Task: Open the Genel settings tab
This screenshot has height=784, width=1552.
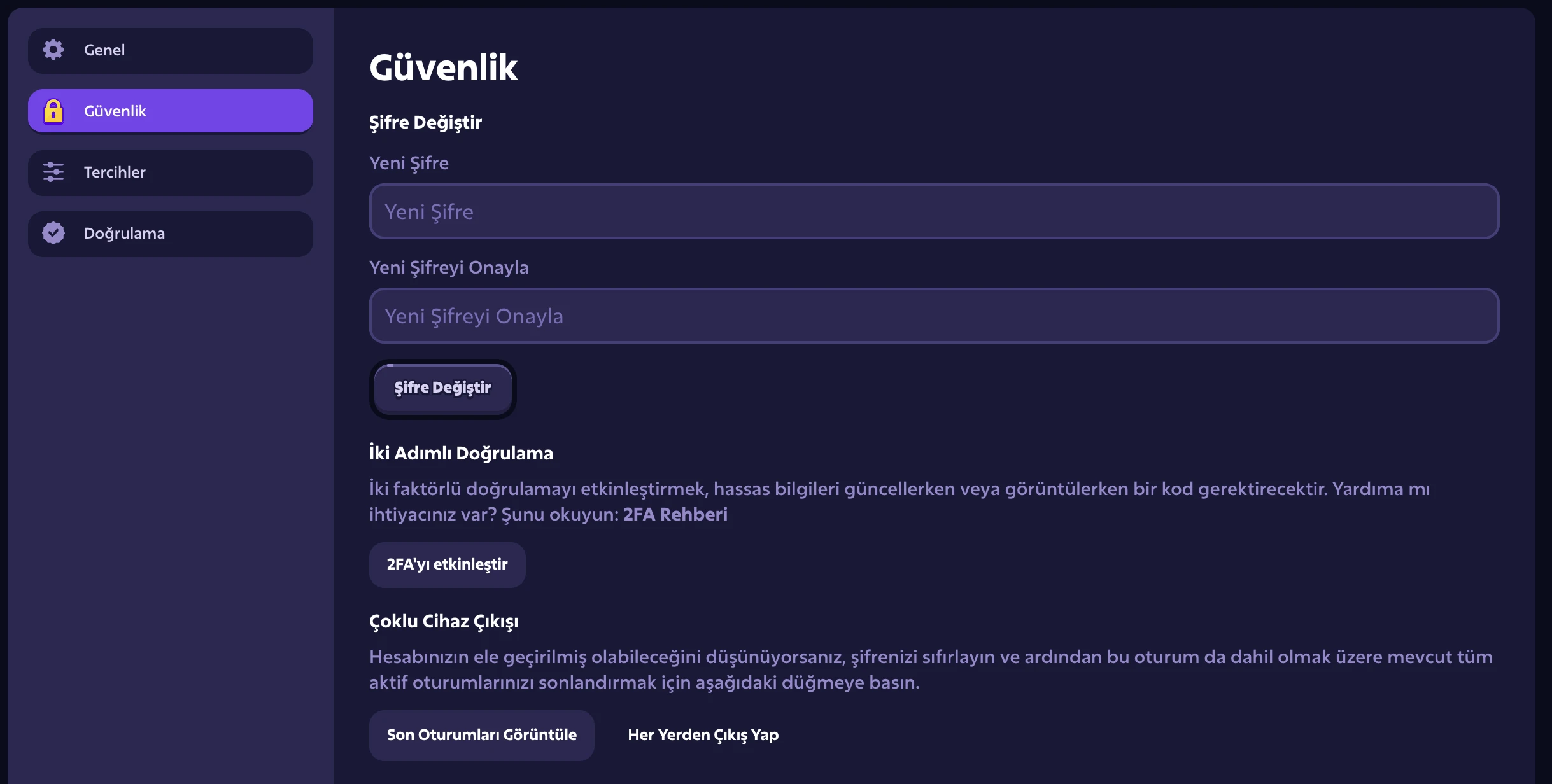Action: tap(171, 50)
